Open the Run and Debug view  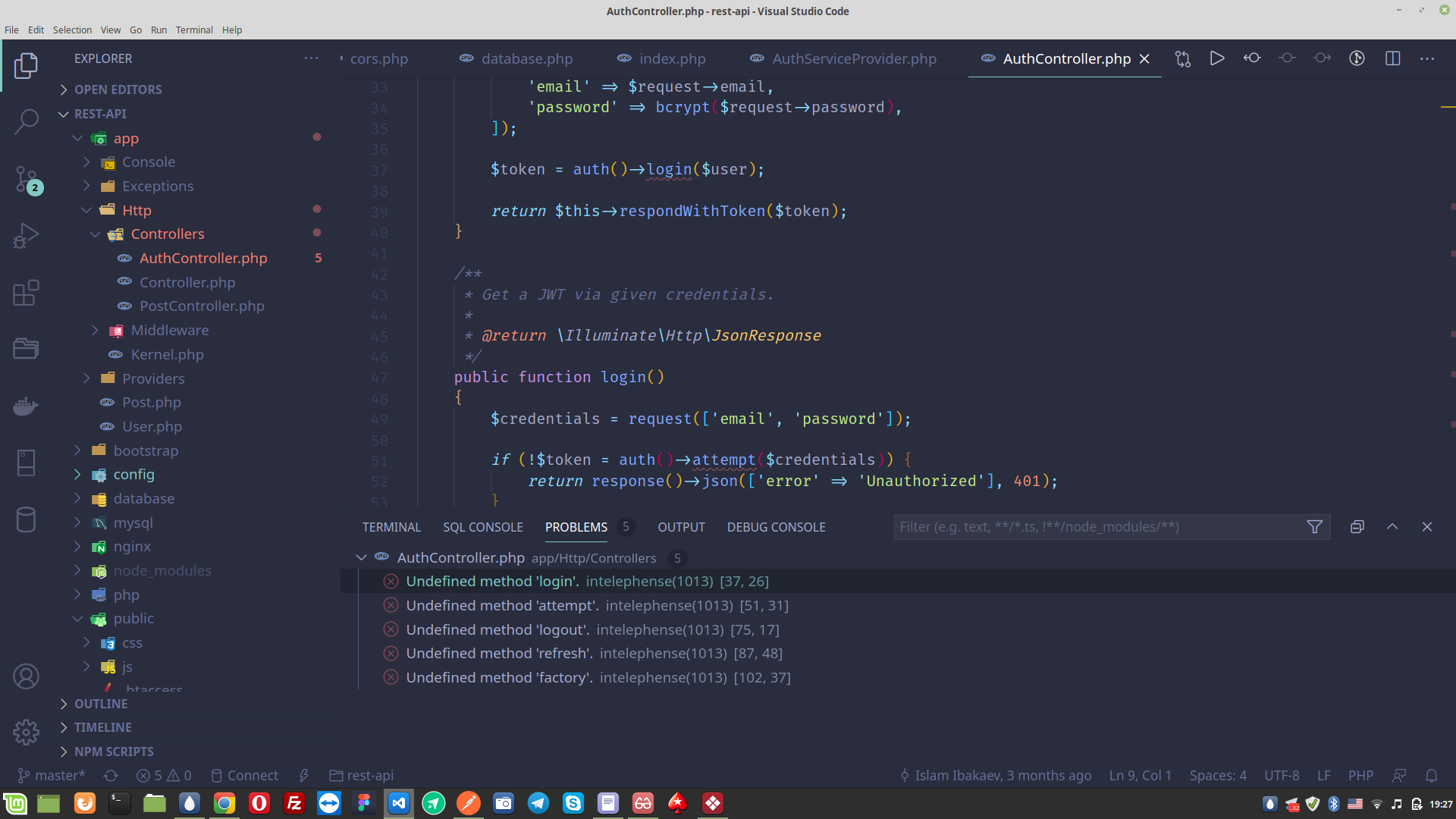click(26, 236)
